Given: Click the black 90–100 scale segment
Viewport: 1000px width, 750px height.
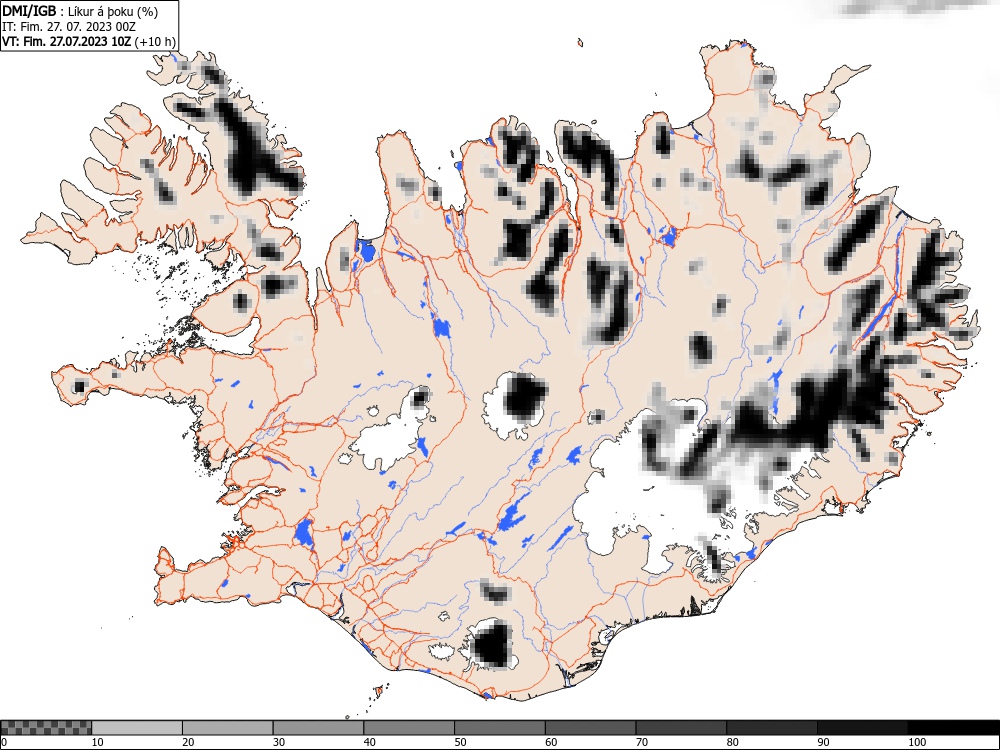Looking at the screenshot, I should coord(862,728).
